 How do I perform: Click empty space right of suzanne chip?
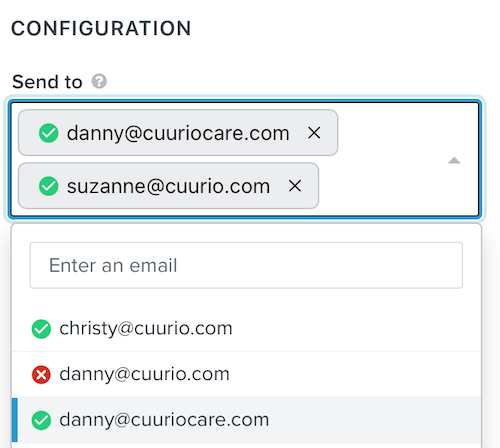click(x=380, y=186)
